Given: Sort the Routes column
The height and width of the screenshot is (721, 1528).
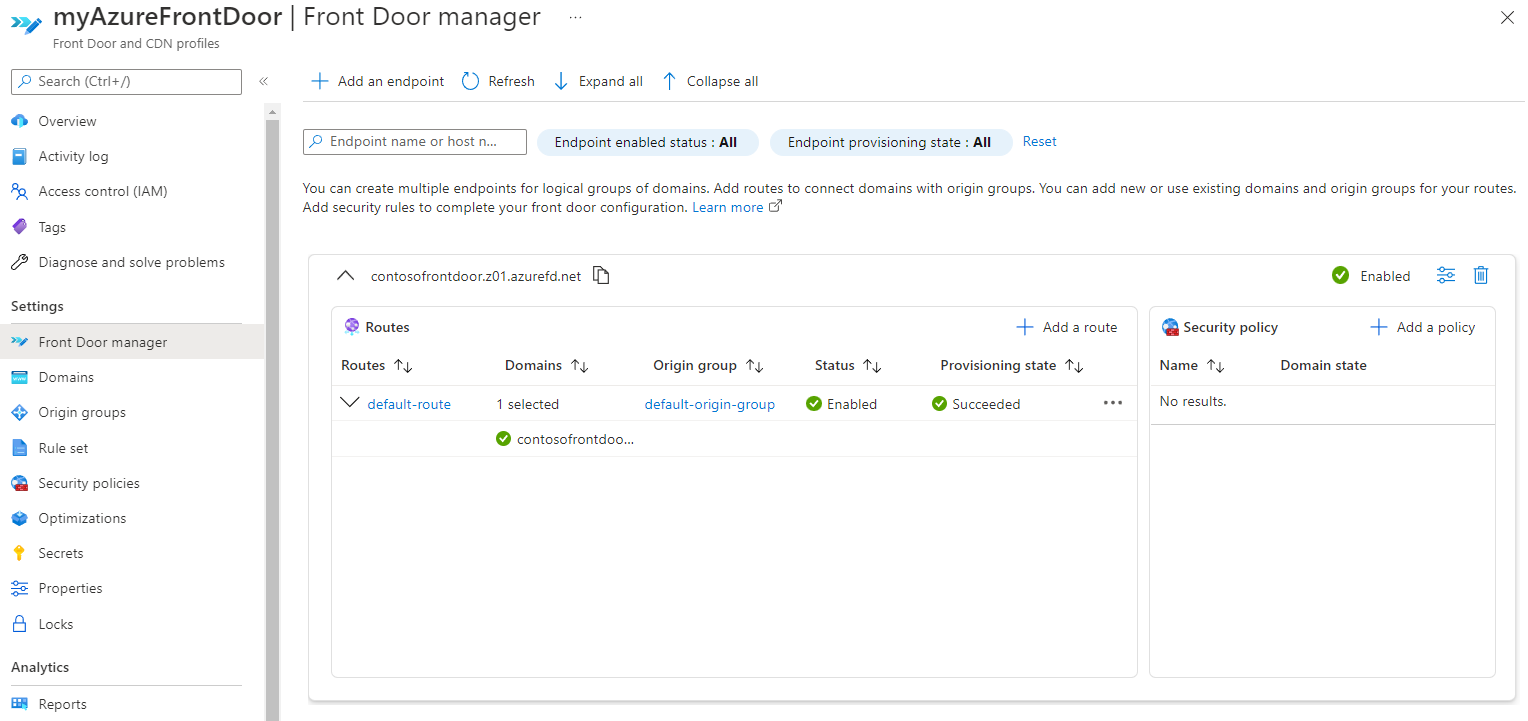Looking at the screenshot, I should point(403,366).
